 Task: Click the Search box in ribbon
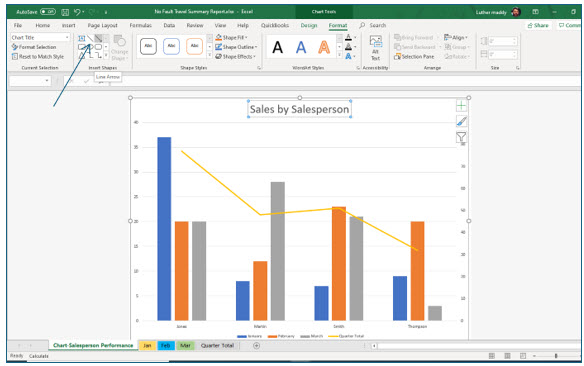click(373, 25)
